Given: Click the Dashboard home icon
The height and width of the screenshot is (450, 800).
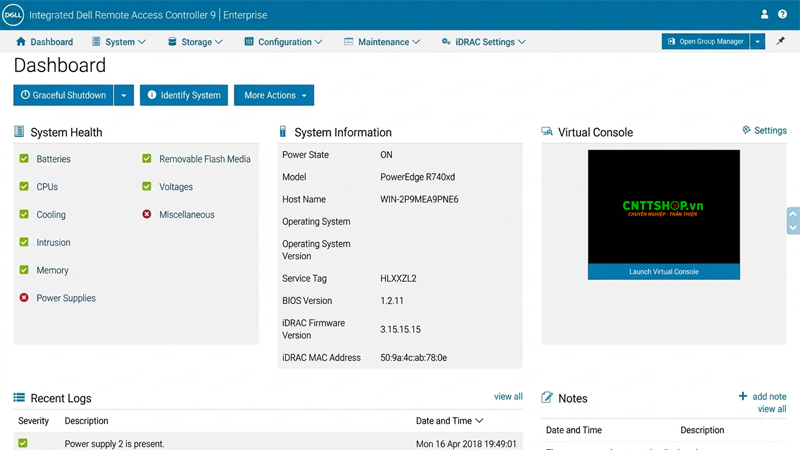Looking at the screenshot, I should (20, 41).
